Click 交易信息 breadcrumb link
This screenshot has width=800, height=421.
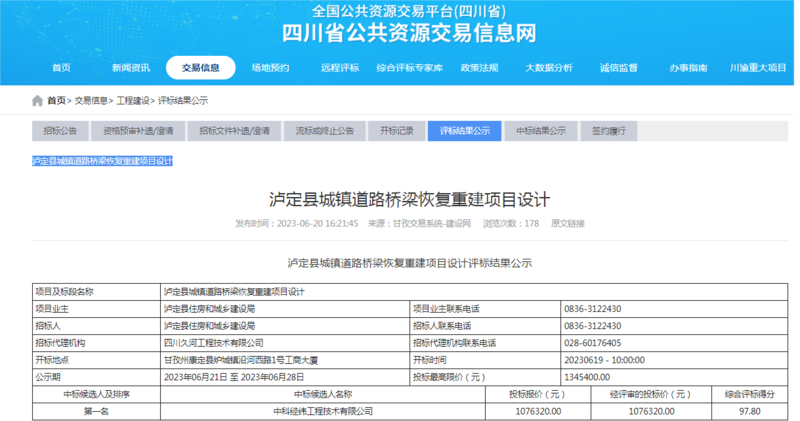coord(91,101)
